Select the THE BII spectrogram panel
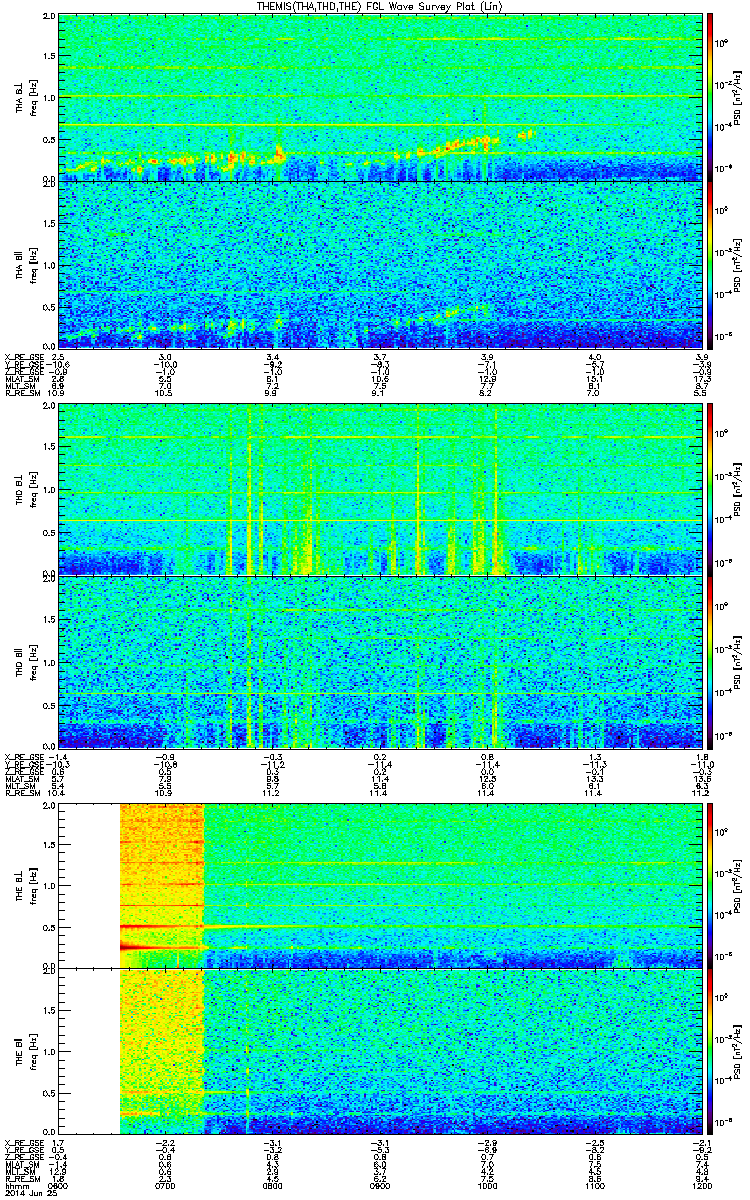This screenshot has height=1200, width=750. click(x=378, y=1051)
